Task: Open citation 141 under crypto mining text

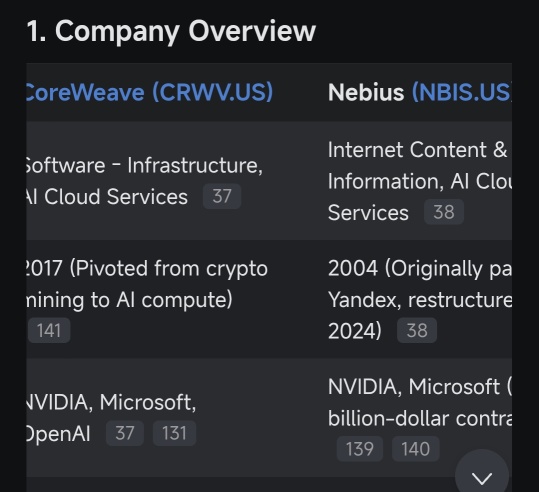Action: [49, 330]
